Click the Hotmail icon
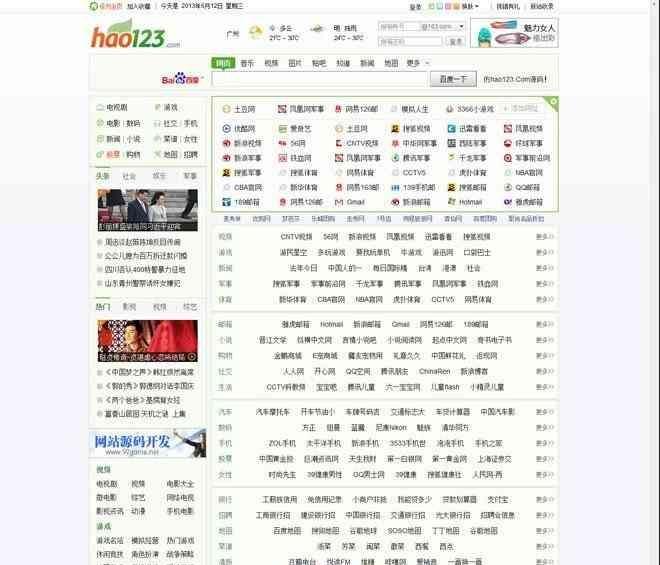The width and height of the screenshot is (660, 565). tap(452, 202)
